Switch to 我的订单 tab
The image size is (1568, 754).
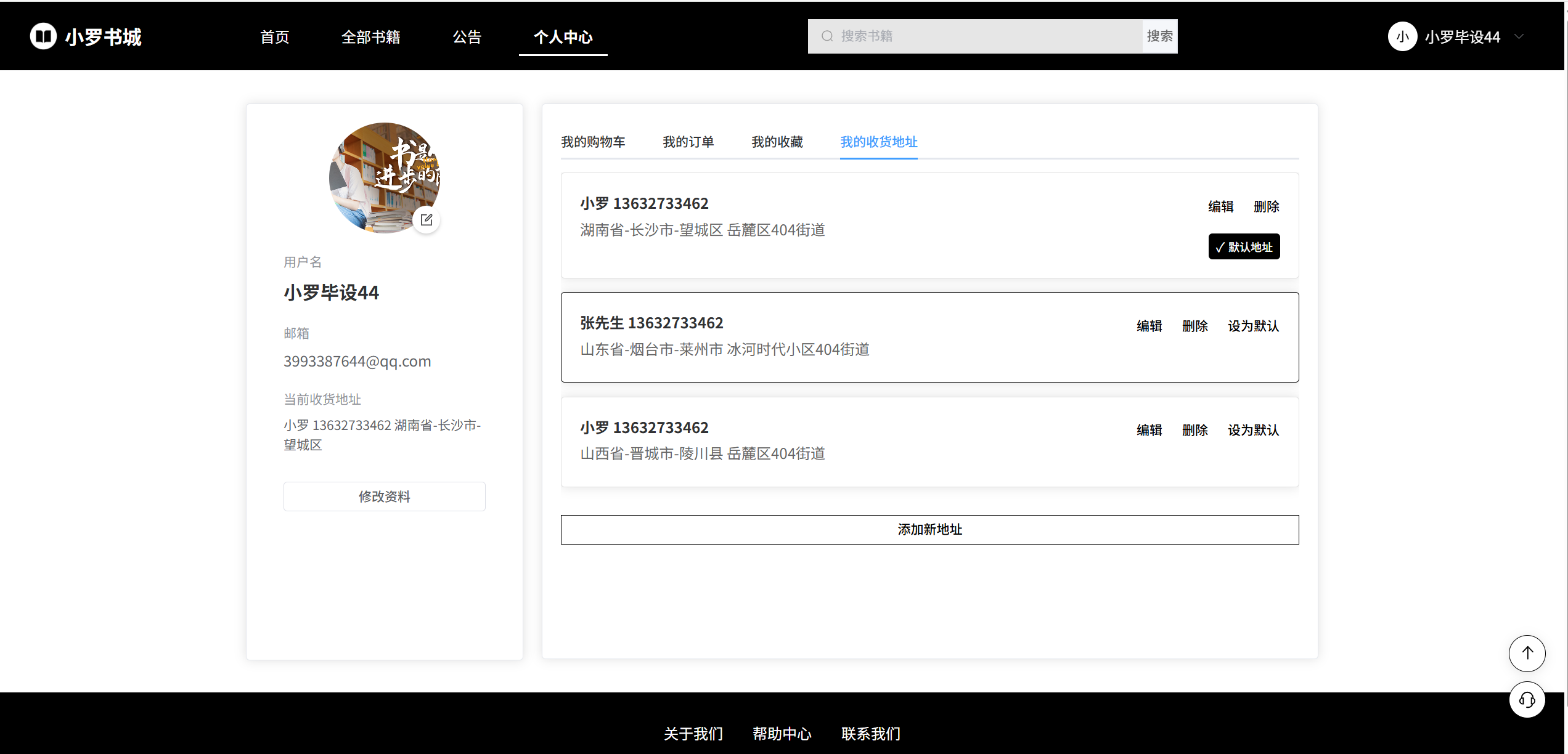[688, 142]
